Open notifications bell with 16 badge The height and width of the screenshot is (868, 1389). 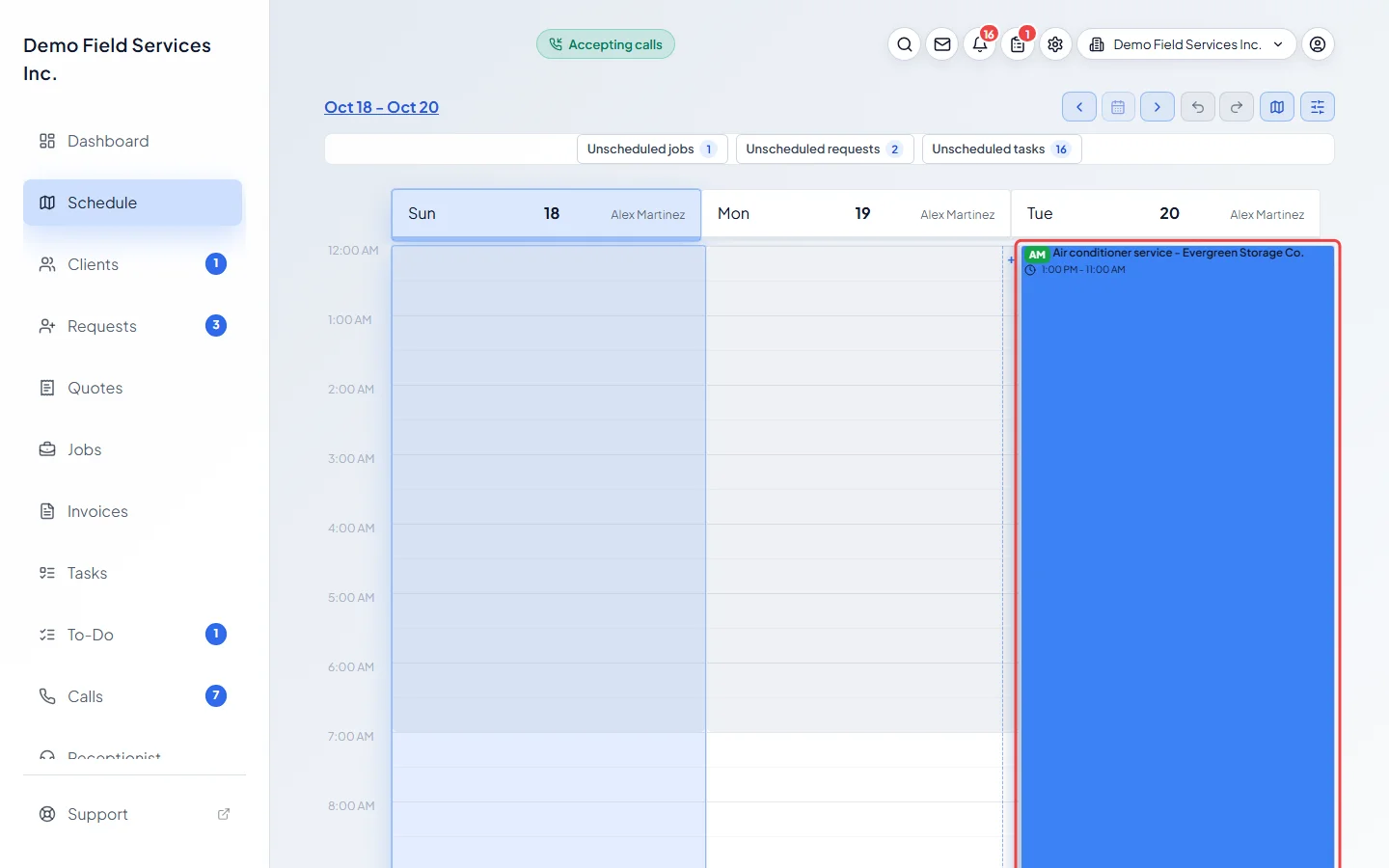point(980,44)
